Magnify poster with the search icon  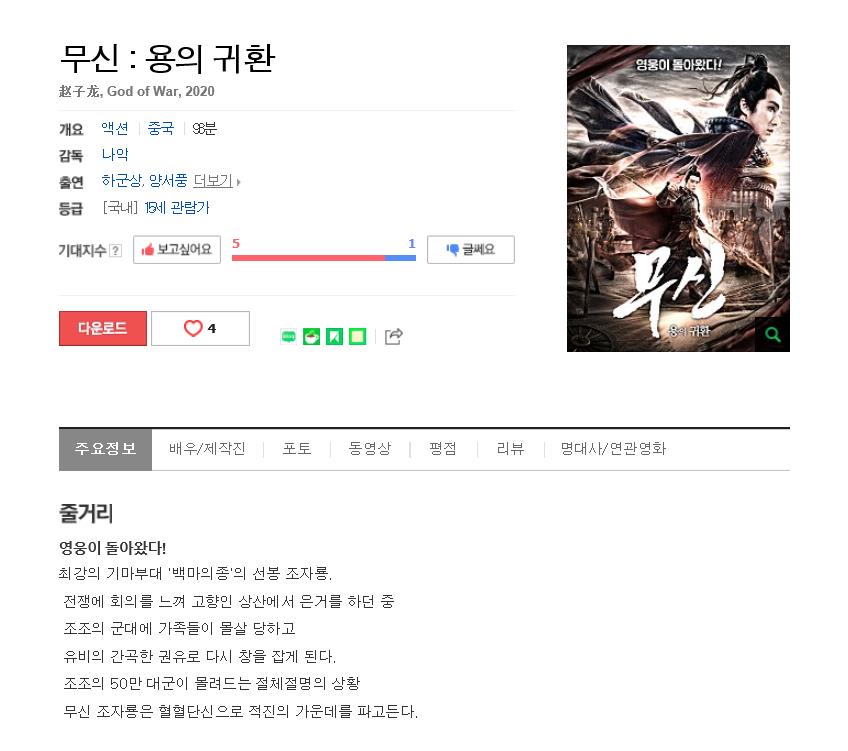point(772,335)
